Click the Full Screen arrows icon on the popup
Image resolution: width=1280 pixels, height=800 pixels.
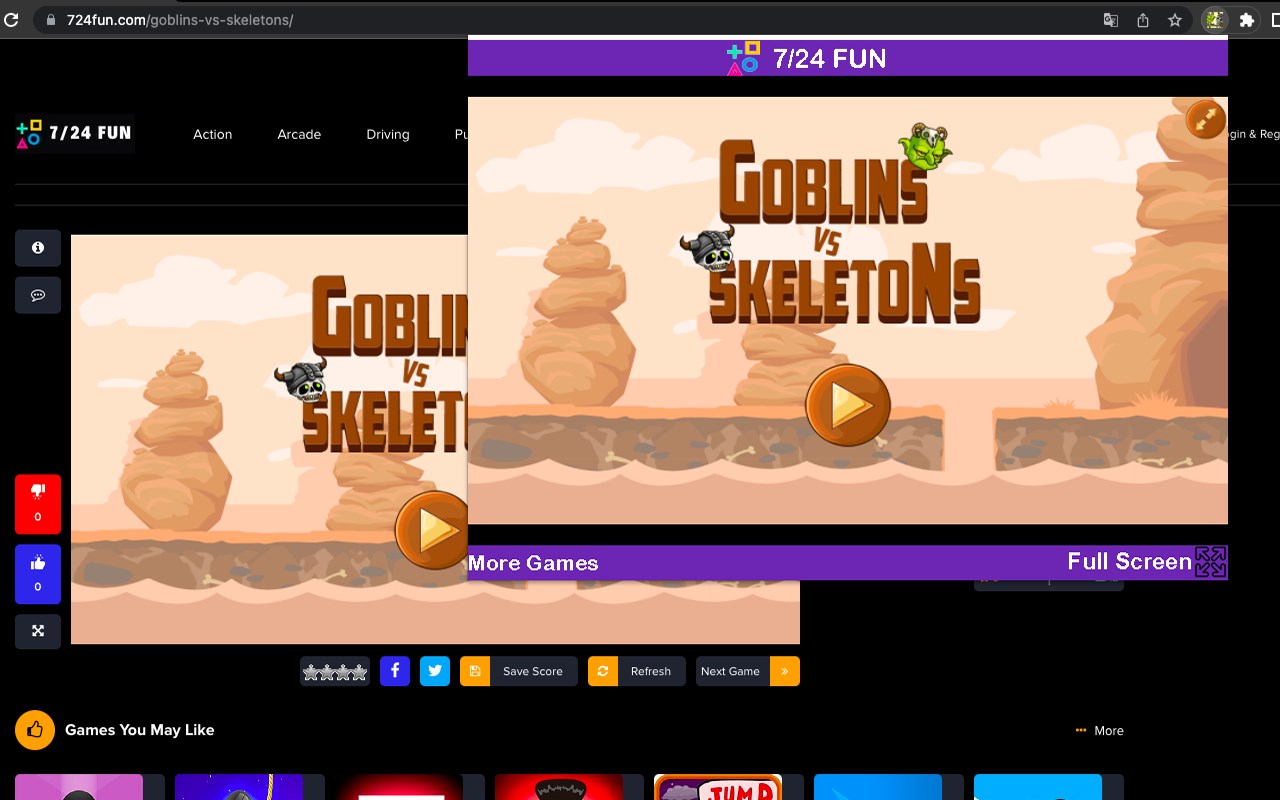tap(1210, 562)
